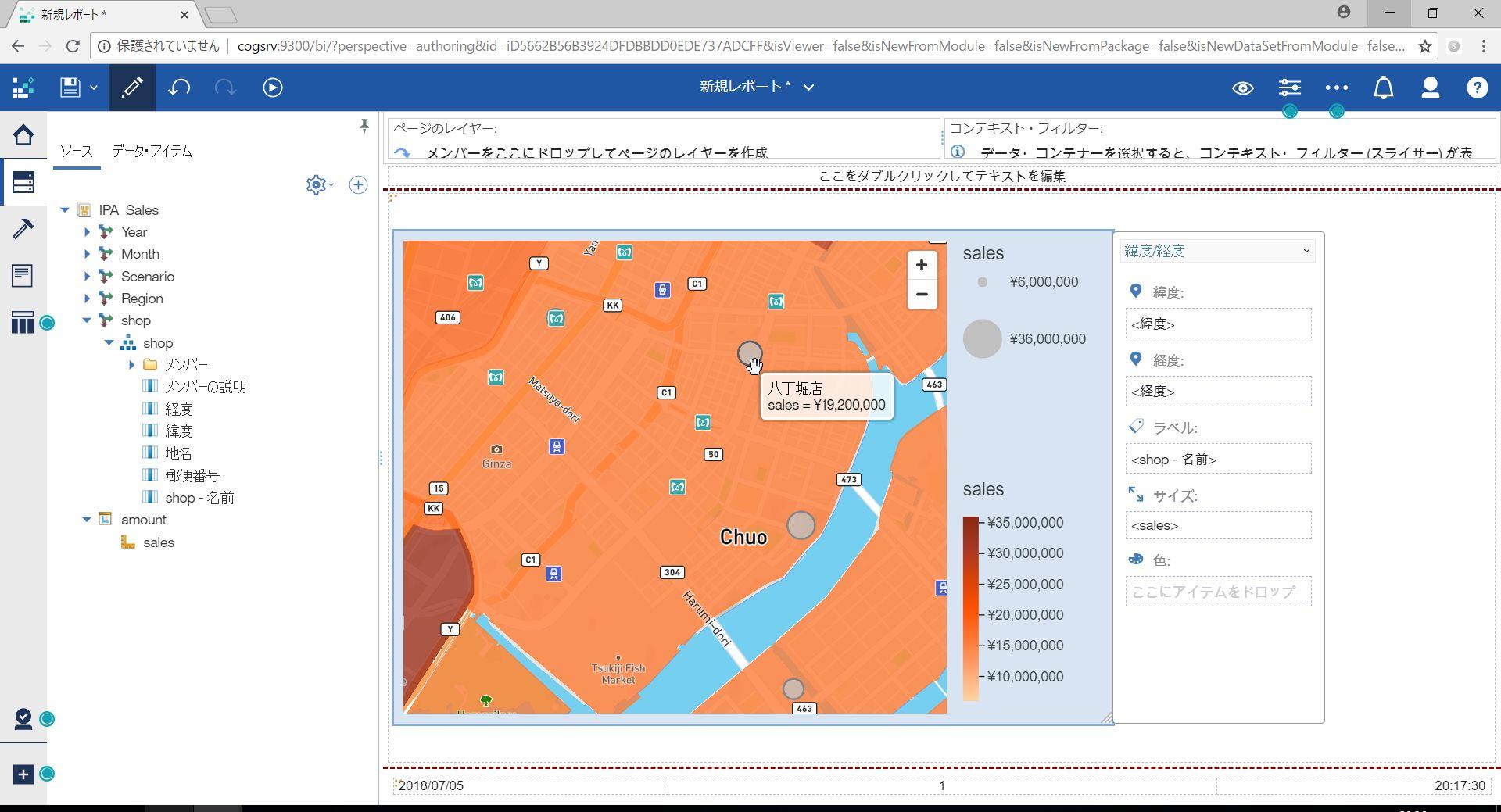Image resolution: width=1501 pixels, height=812 pixels.
Task: Bookmark this page with the star
Action: [x=1425, y=46]
